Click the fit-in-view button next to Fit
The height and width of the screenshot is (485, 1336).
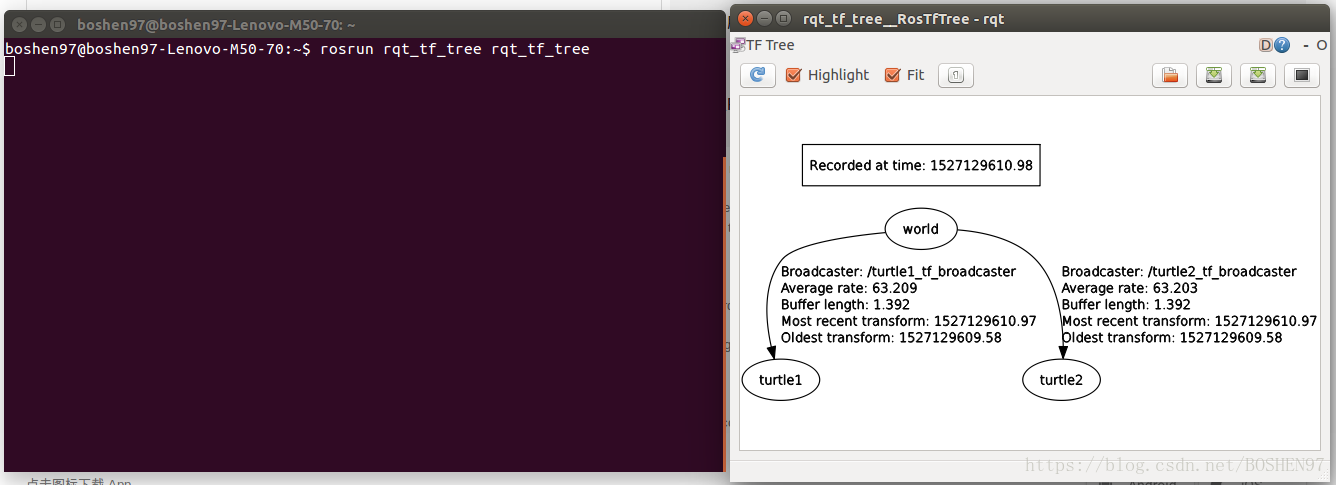[x=955, y=75]
